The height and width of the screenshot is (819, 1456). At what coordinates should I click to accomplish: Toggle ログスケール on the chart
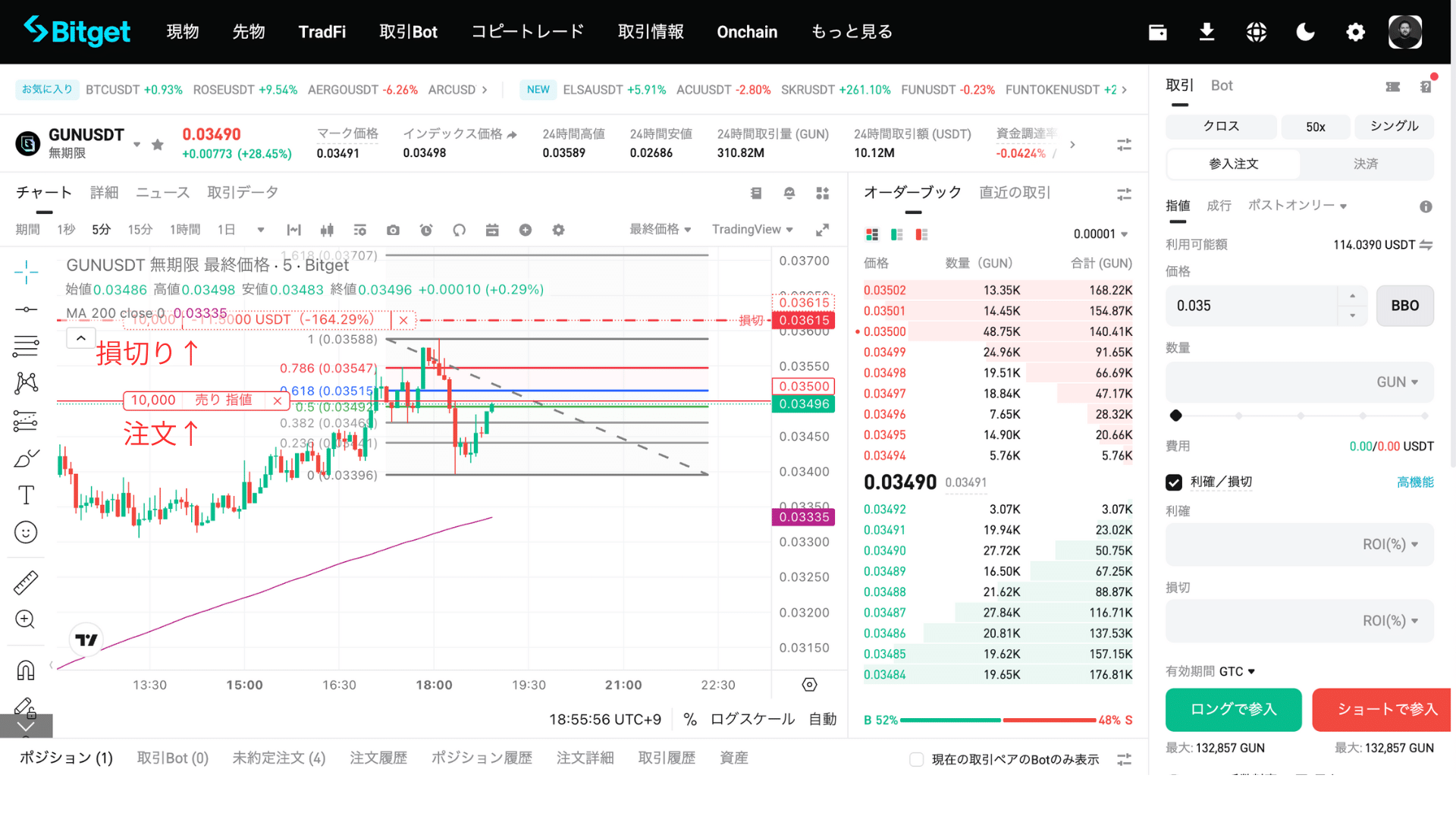[x=752, y=719]
